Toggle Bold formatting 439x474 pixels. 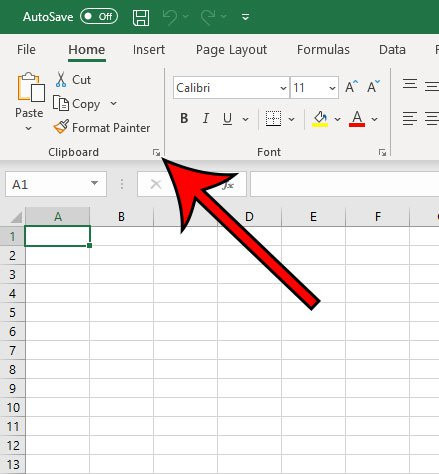coord(184,118)
